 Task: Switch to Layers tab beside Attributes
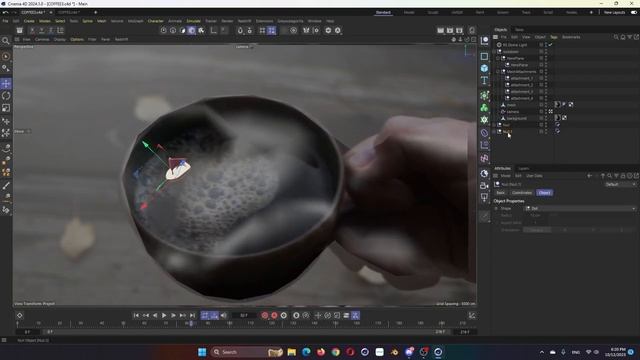pyautogui.click(x=523, y=169)
